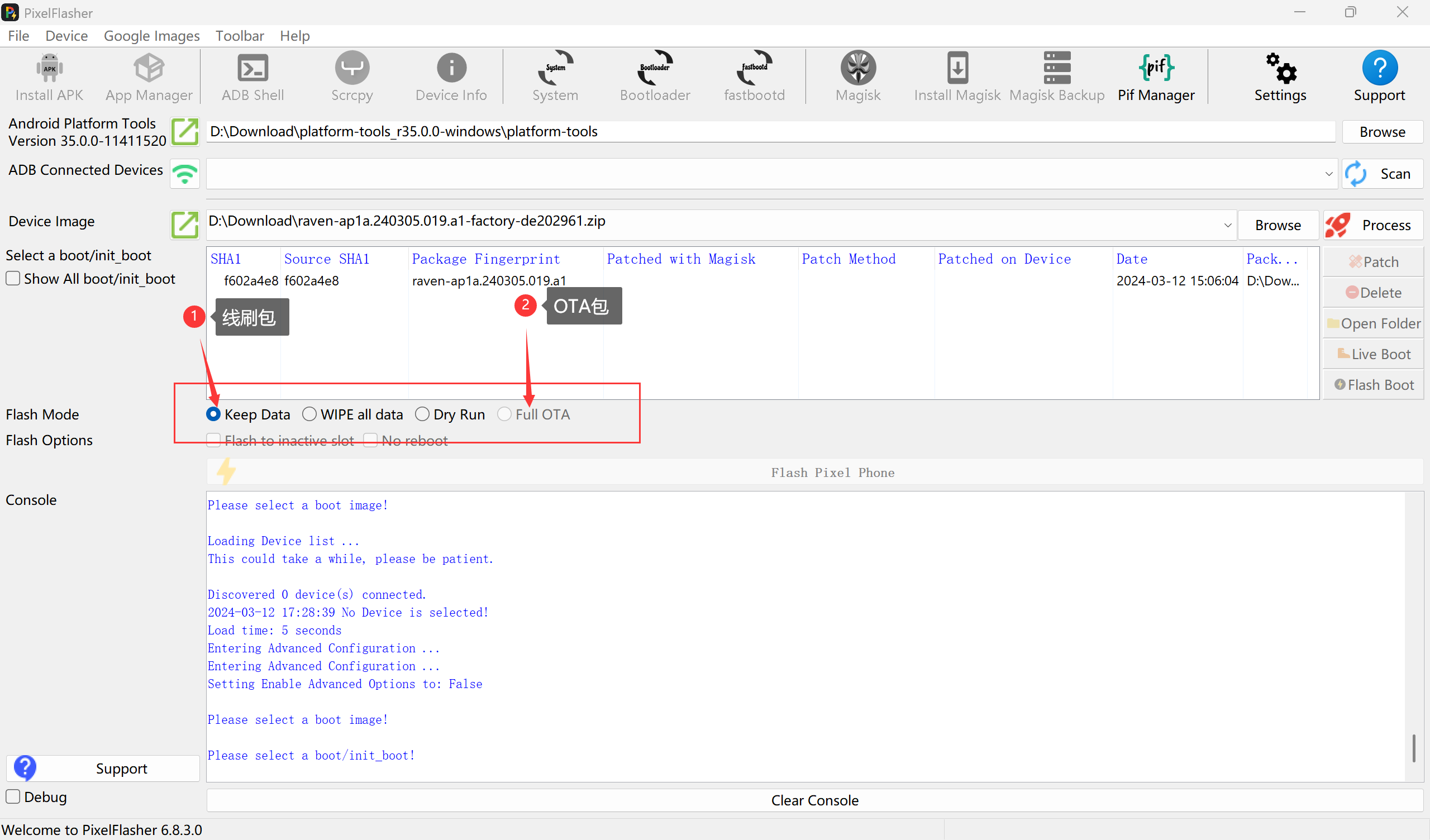Open Magisk Backup
Screen dimensions: 1430x840
point(1057,77)
